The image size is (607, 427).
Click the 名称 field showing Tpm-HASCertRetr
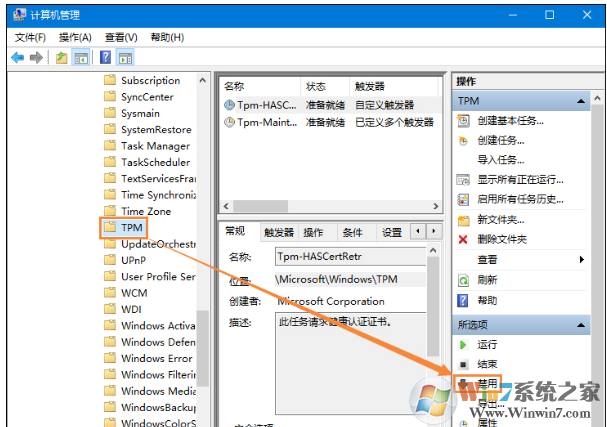350,256
